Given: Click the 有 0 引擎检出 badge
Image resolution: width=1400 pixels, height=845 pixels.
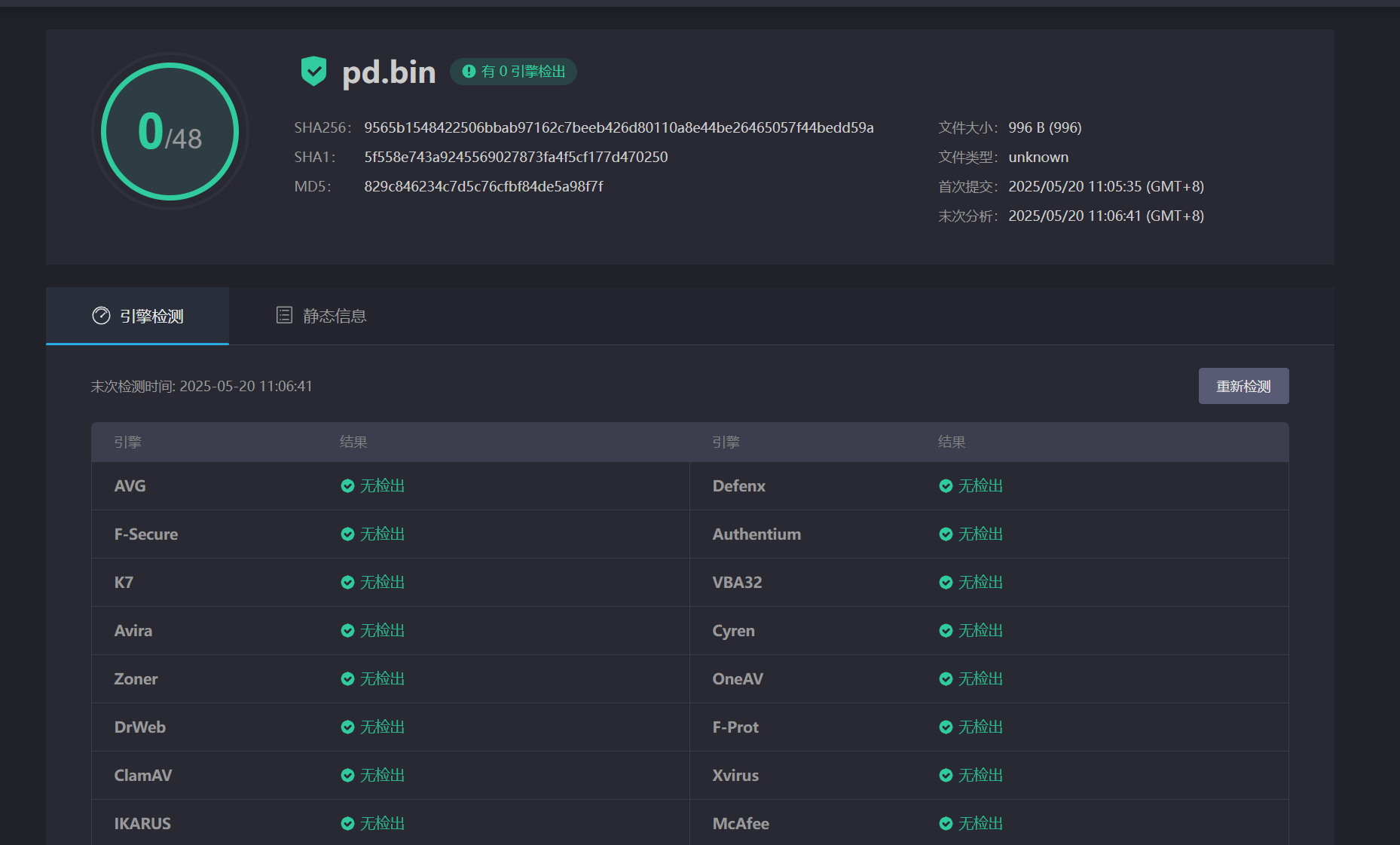Looking at the screenshot, I should click(x=513, y=72).
